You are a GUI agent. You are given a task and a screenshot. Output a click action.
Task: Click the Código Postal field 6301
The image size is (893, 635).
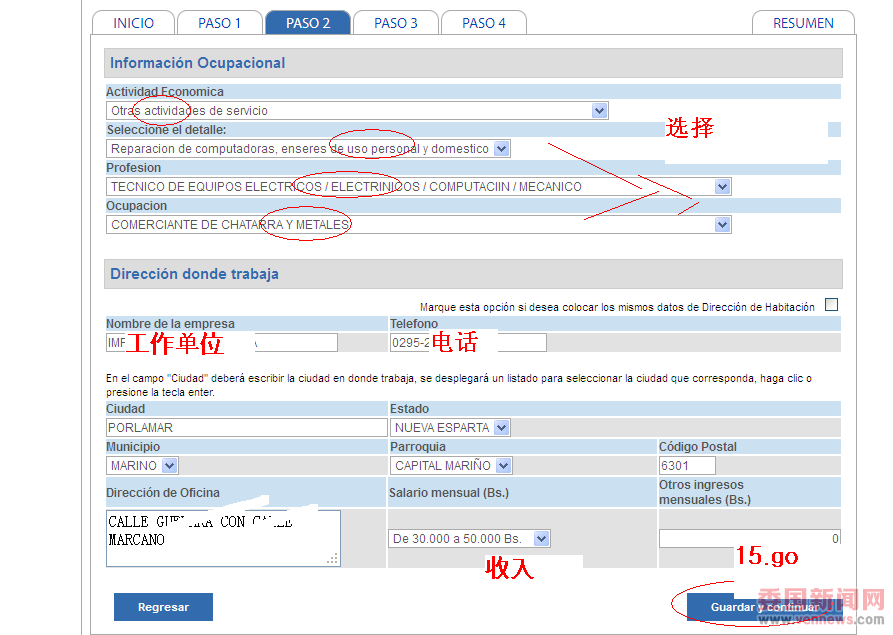(687, 466)
